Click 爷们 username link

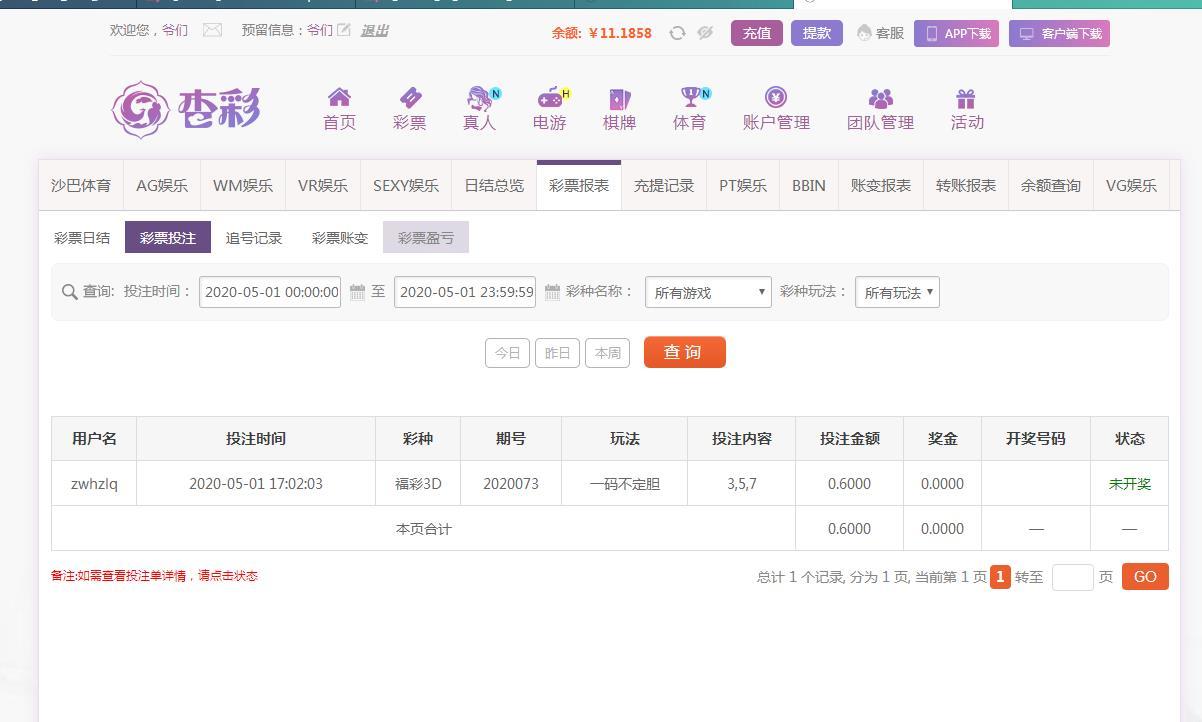174,30
